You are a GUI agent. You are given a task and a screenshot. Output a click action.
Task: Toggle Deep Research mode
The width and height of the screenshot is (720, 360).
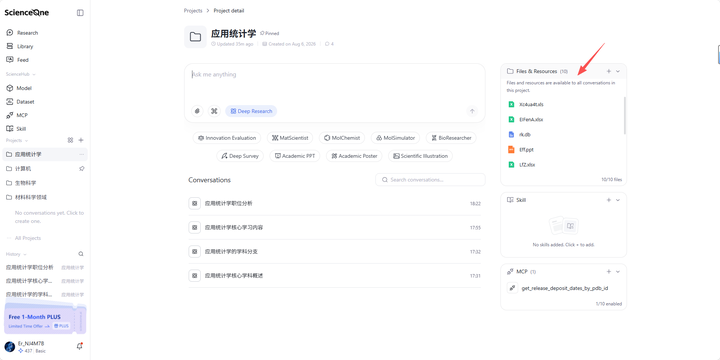(x=251, y=111)
